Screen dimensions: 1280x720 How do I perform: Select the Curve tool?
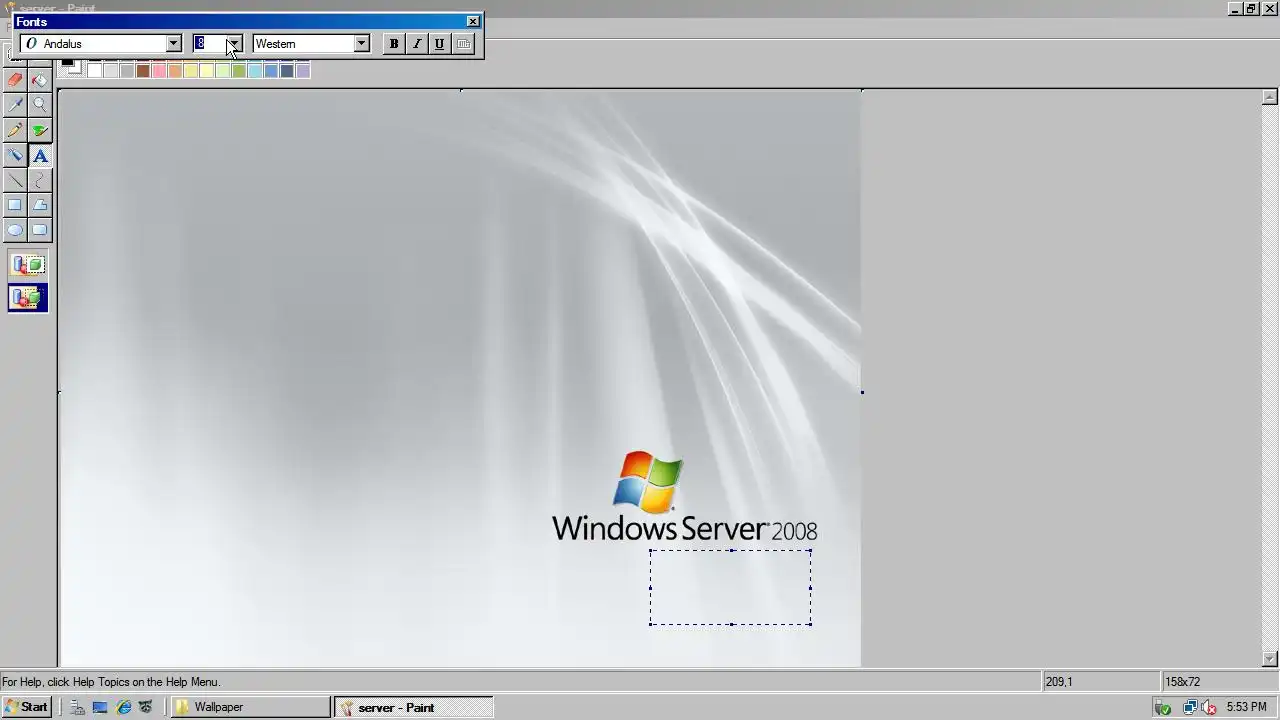point(40,180)
